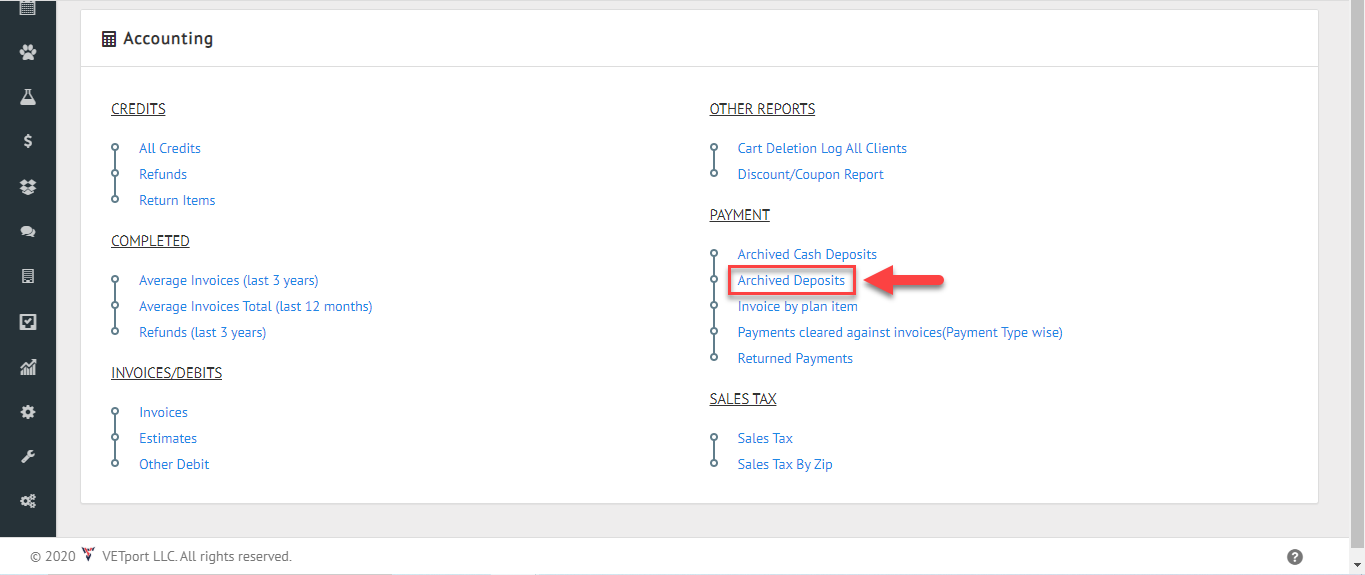Open the chat bubbles messaging icon
Viewport: 1365px width, 575px height.
click(28, 231)
